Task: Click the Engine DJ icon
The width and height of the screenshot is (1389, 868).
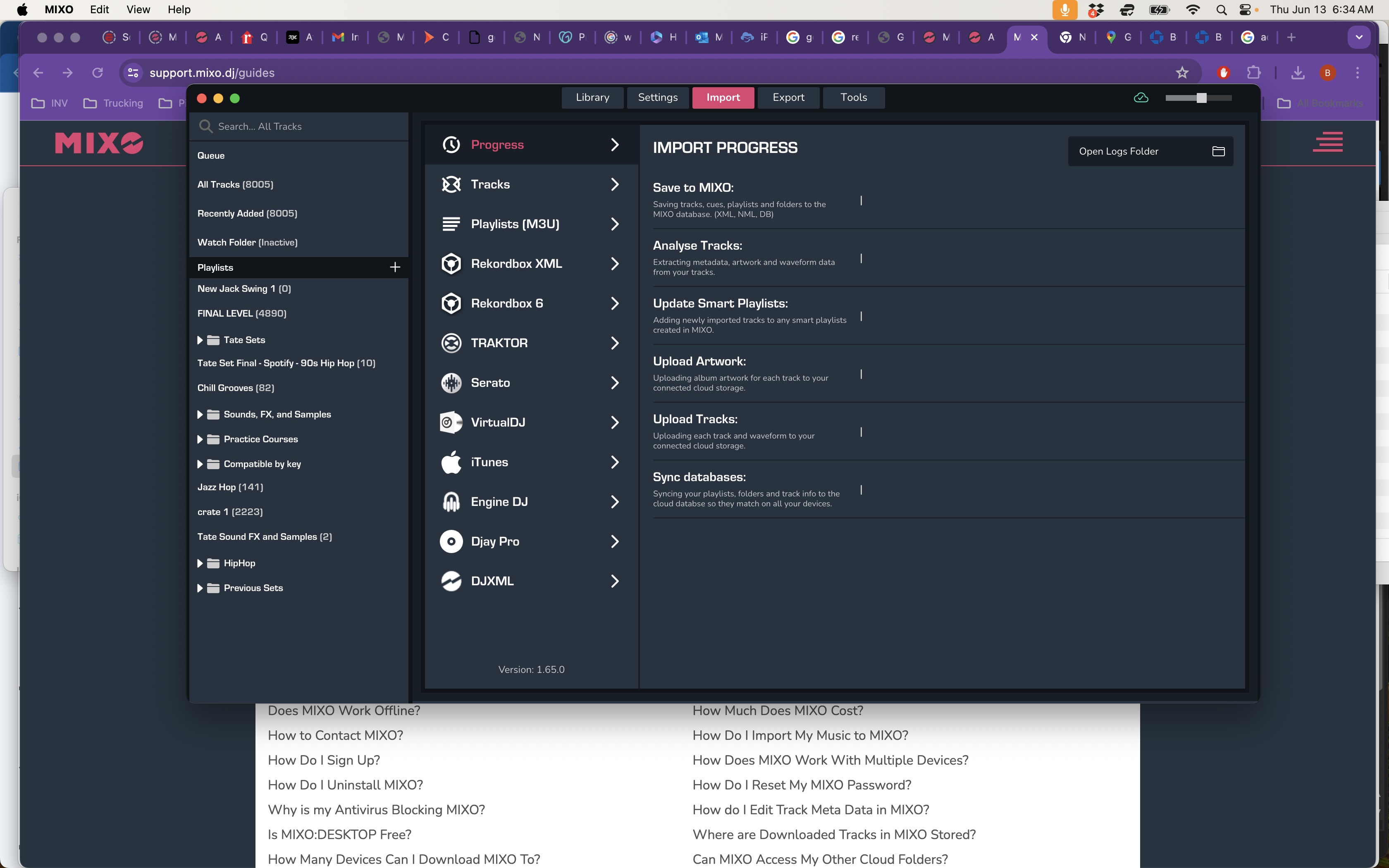Action: pyautogui.click(x=451, y=502)
